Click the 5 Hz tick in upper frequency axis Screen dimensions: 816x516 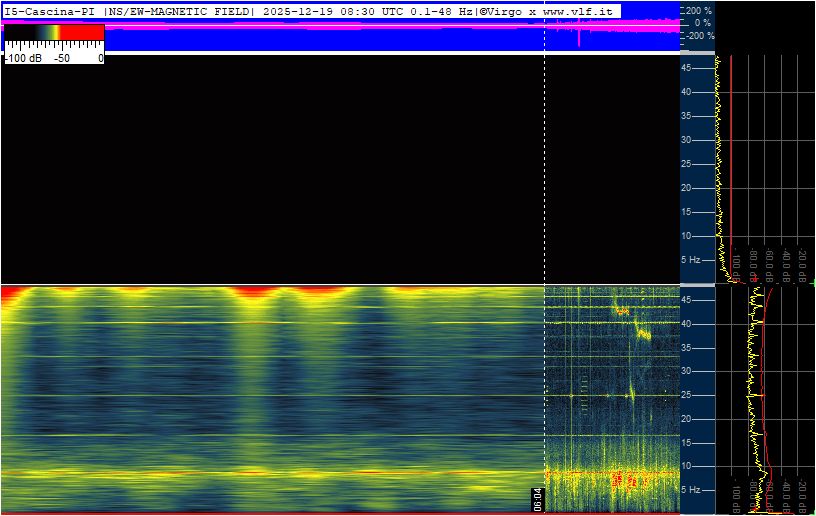(691, 260)
